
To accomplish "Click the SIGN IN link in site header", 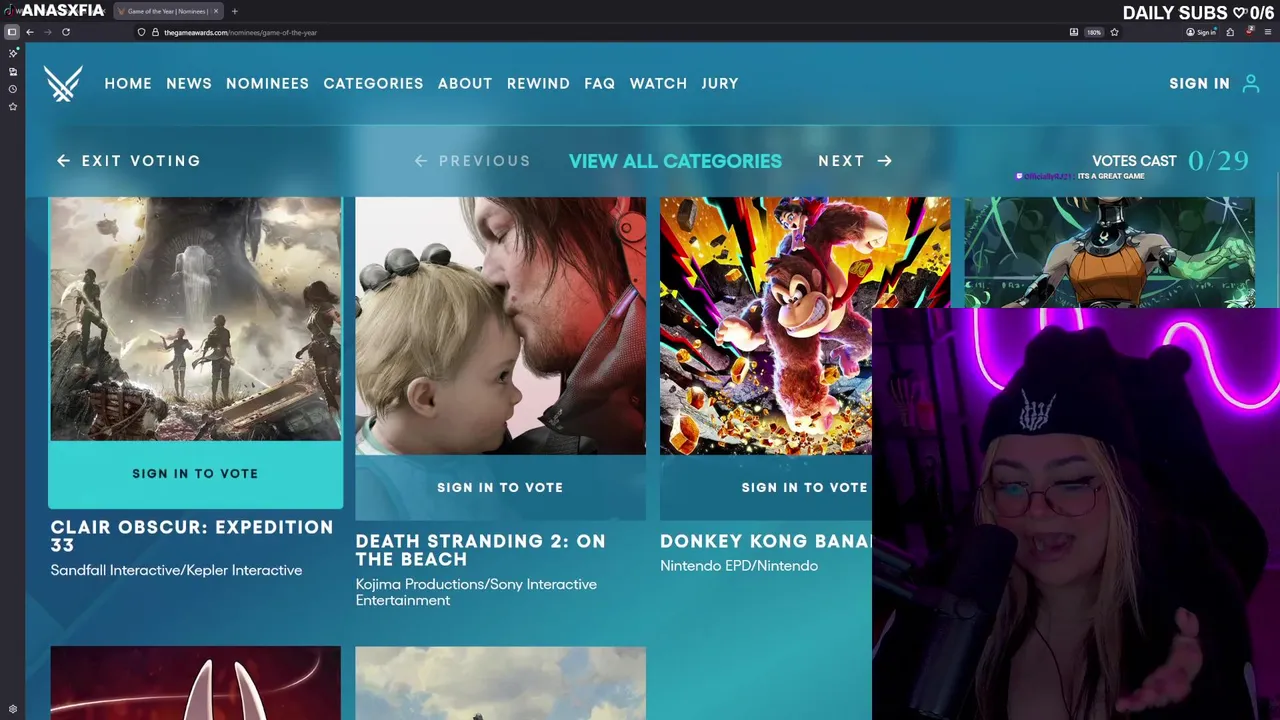I will point(1199,84).
